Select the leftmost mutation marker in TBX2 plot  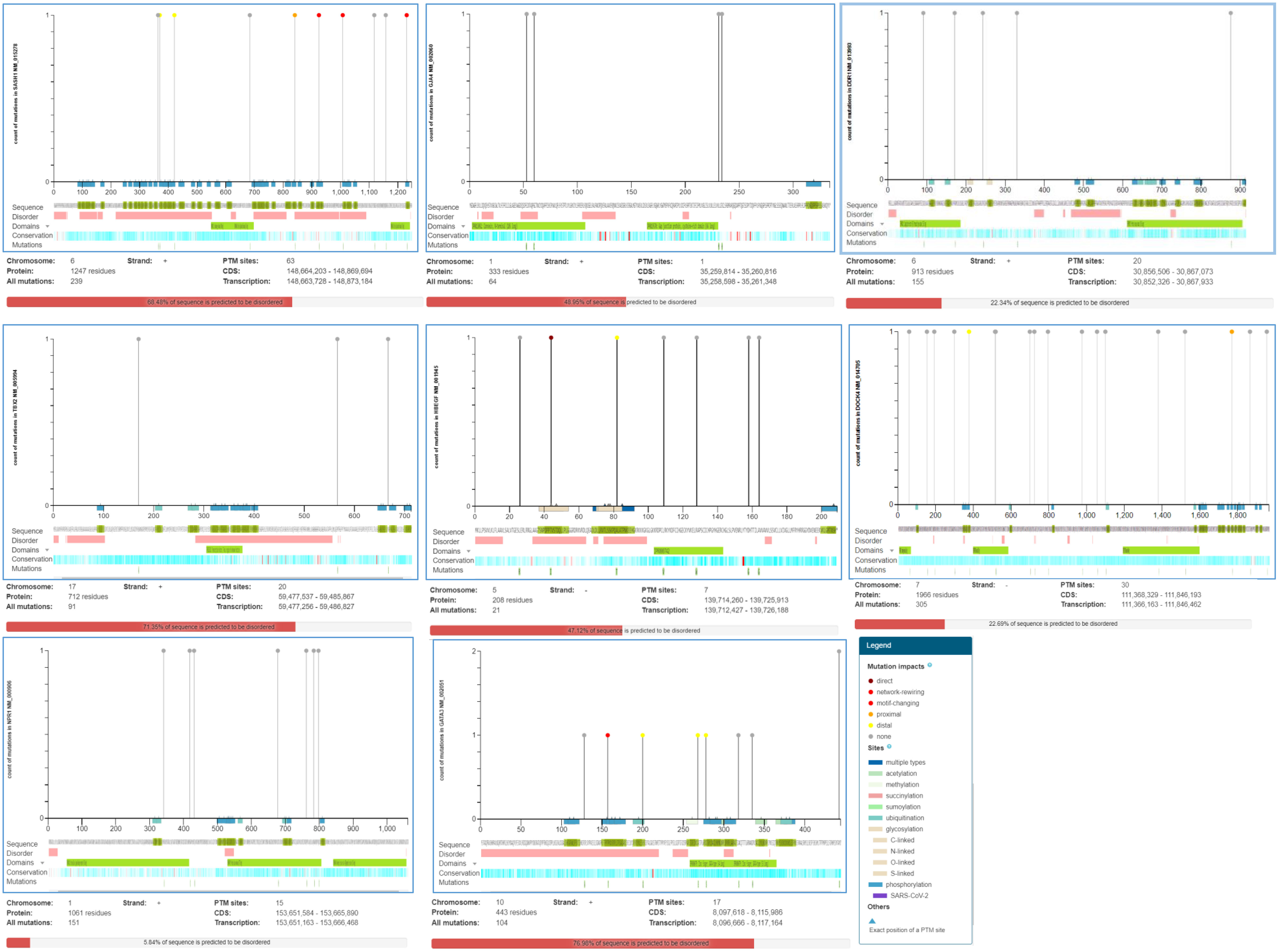pos(138,339)
